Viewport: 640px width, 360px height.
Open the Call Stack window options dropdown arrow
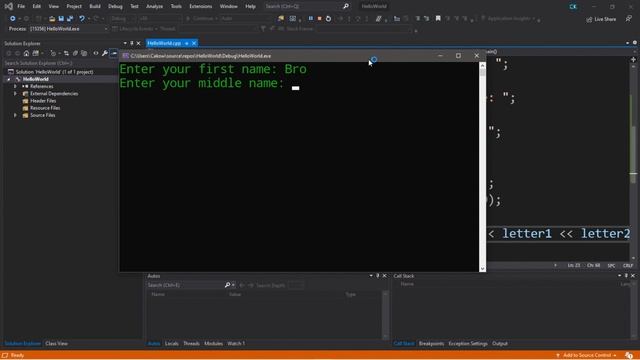(x=620, y=276)
